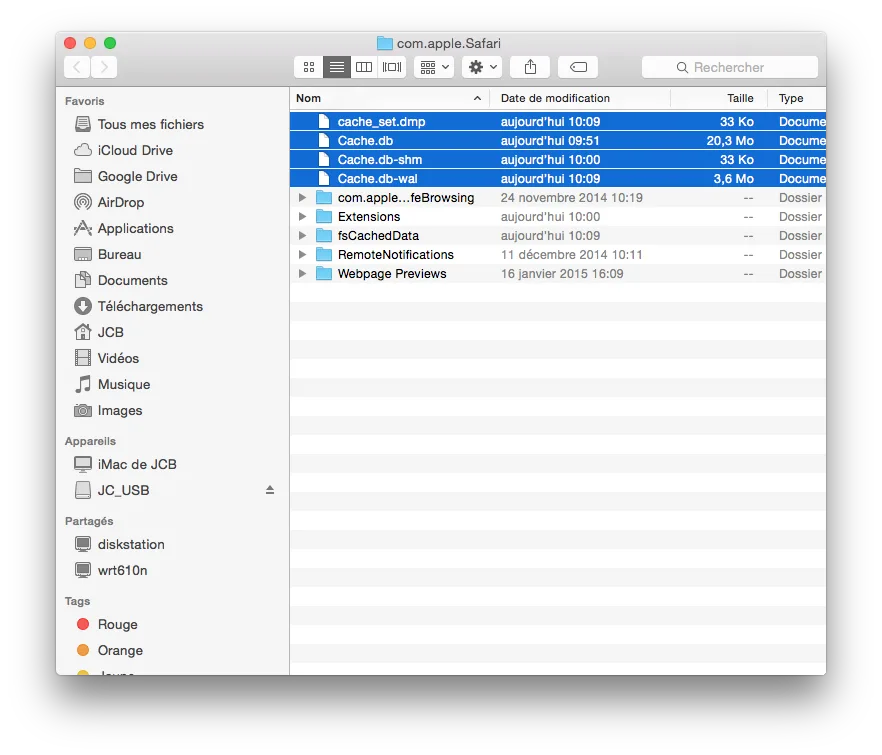
Task: Select the Rouge red tag
Action: [117, 624]
